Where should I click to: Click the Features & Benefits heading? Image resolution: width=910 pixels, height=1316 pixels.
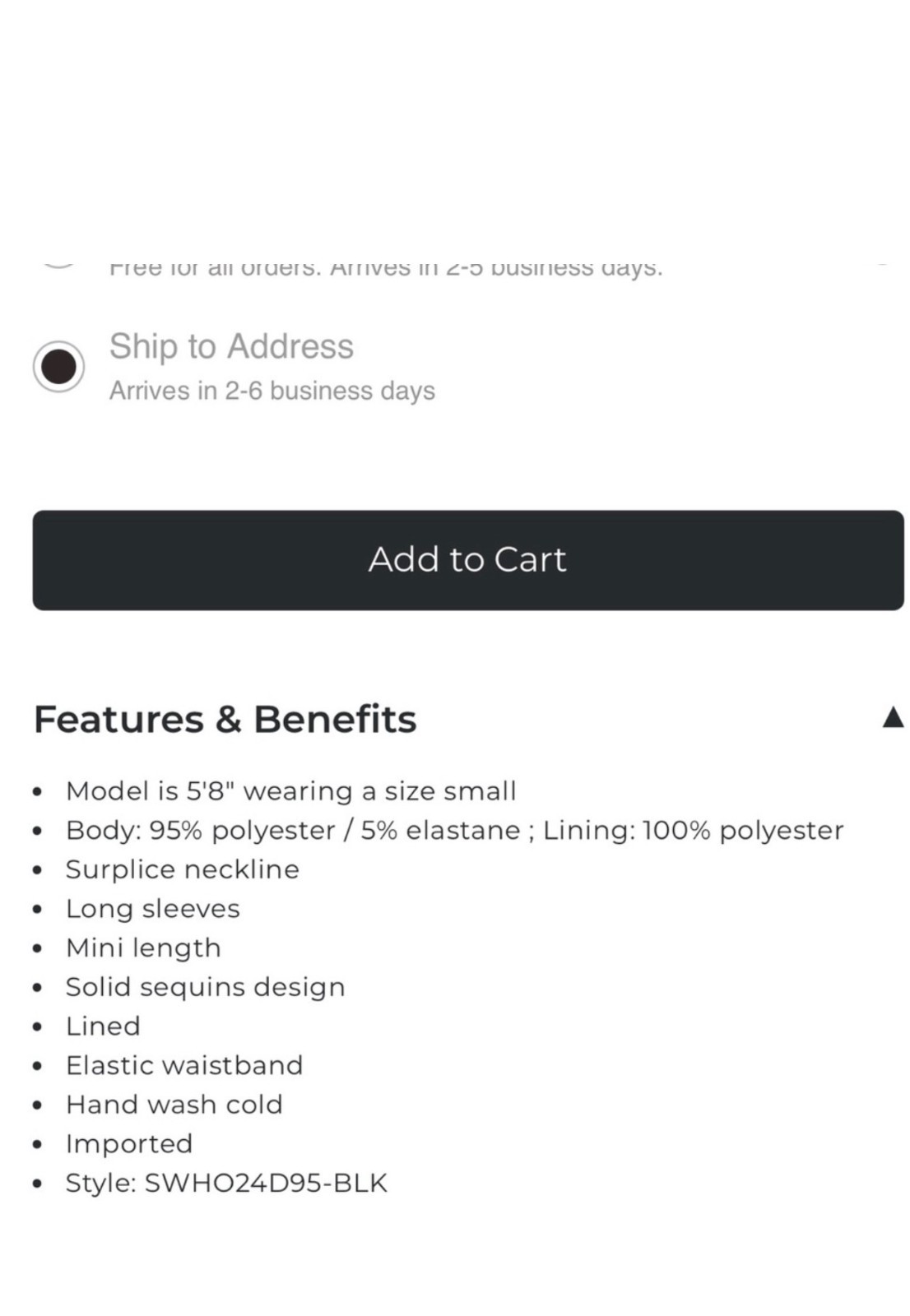pos(225,719)
